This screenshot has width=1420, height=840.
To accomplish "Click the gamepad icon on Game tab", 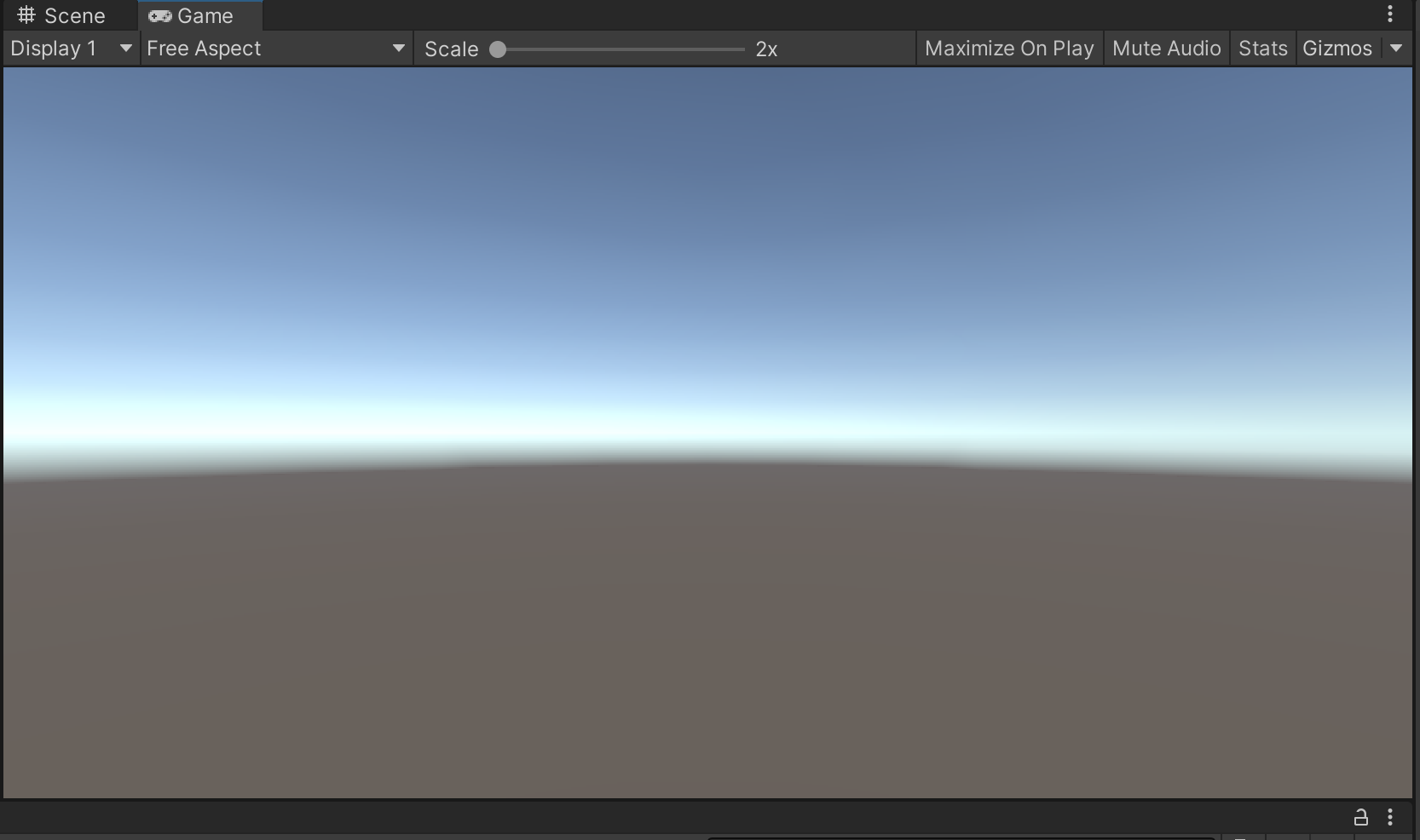I will tap(159, 16).
